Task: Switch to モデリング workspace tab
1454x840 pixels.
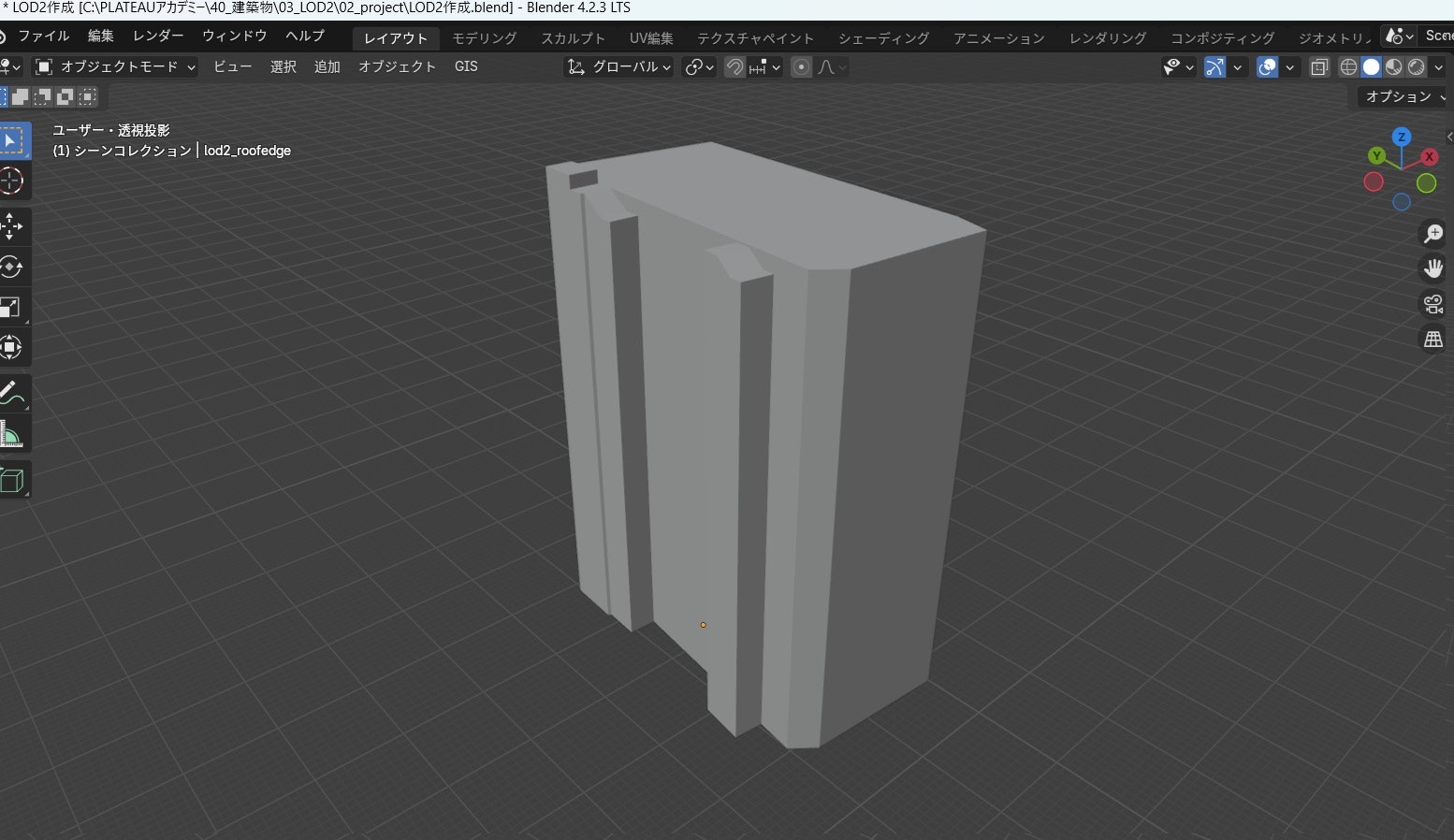Action: pos(485,38)
